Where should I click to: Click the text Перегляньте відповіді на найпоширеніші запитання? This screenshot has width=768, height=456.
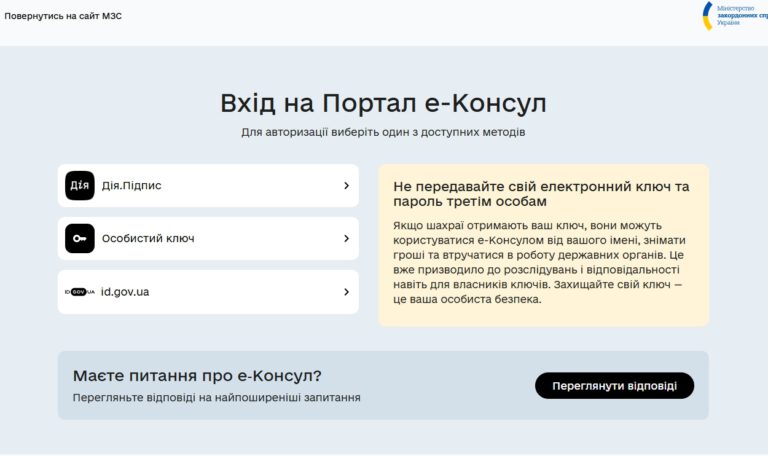tap(216, 398)
